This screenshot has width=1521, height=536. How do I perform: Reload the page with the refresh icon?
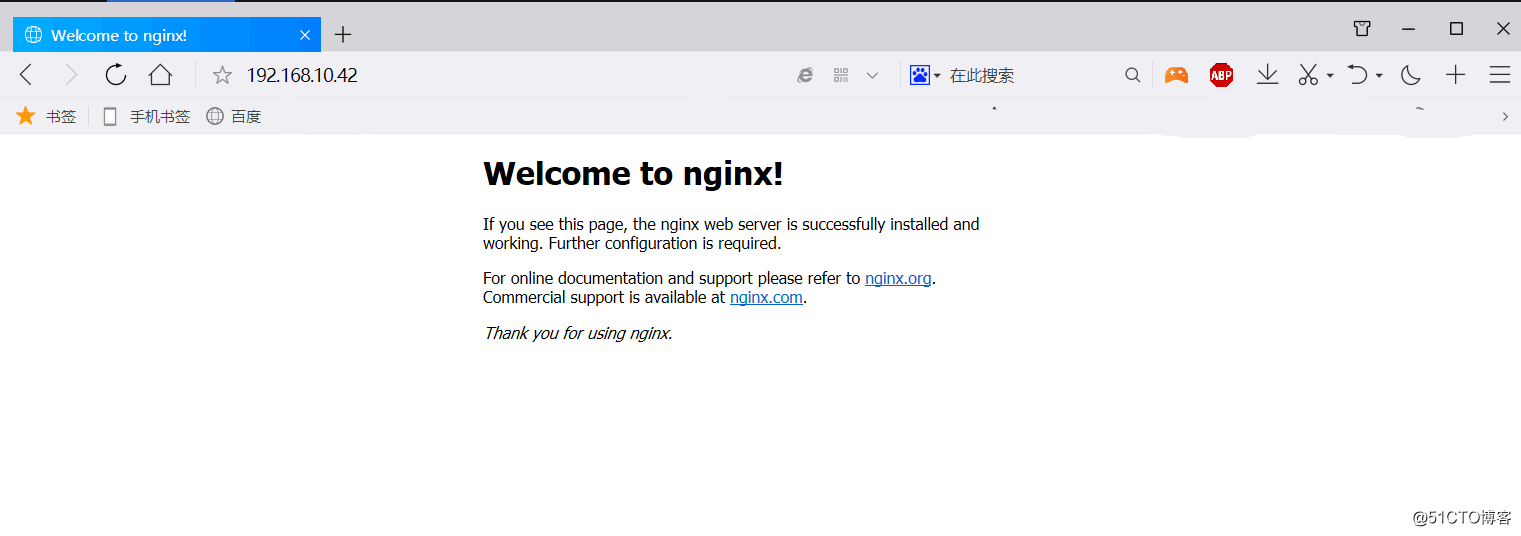click(116, 75)
